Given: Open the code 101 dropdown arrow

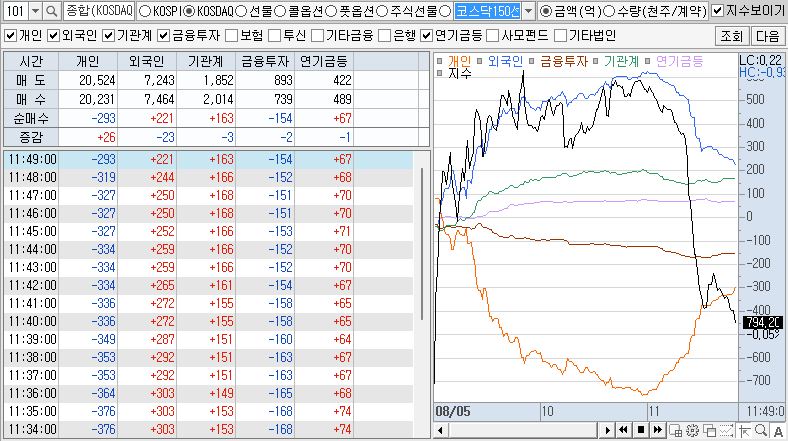Looking at the screenshot, I should click(x=35, y=11).
